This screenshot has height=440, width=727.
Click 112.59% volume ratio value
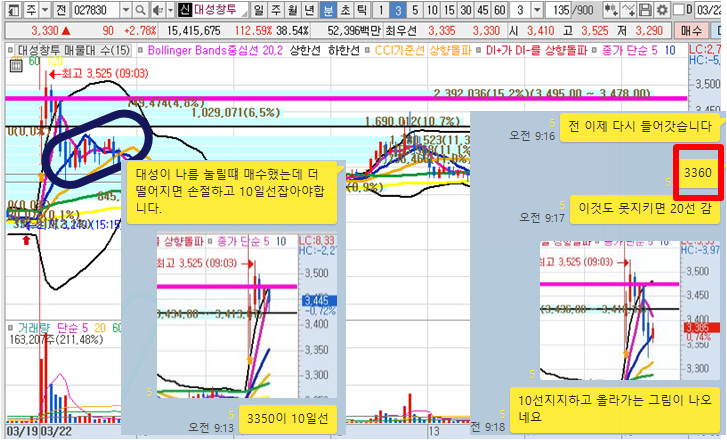[253, 31]
